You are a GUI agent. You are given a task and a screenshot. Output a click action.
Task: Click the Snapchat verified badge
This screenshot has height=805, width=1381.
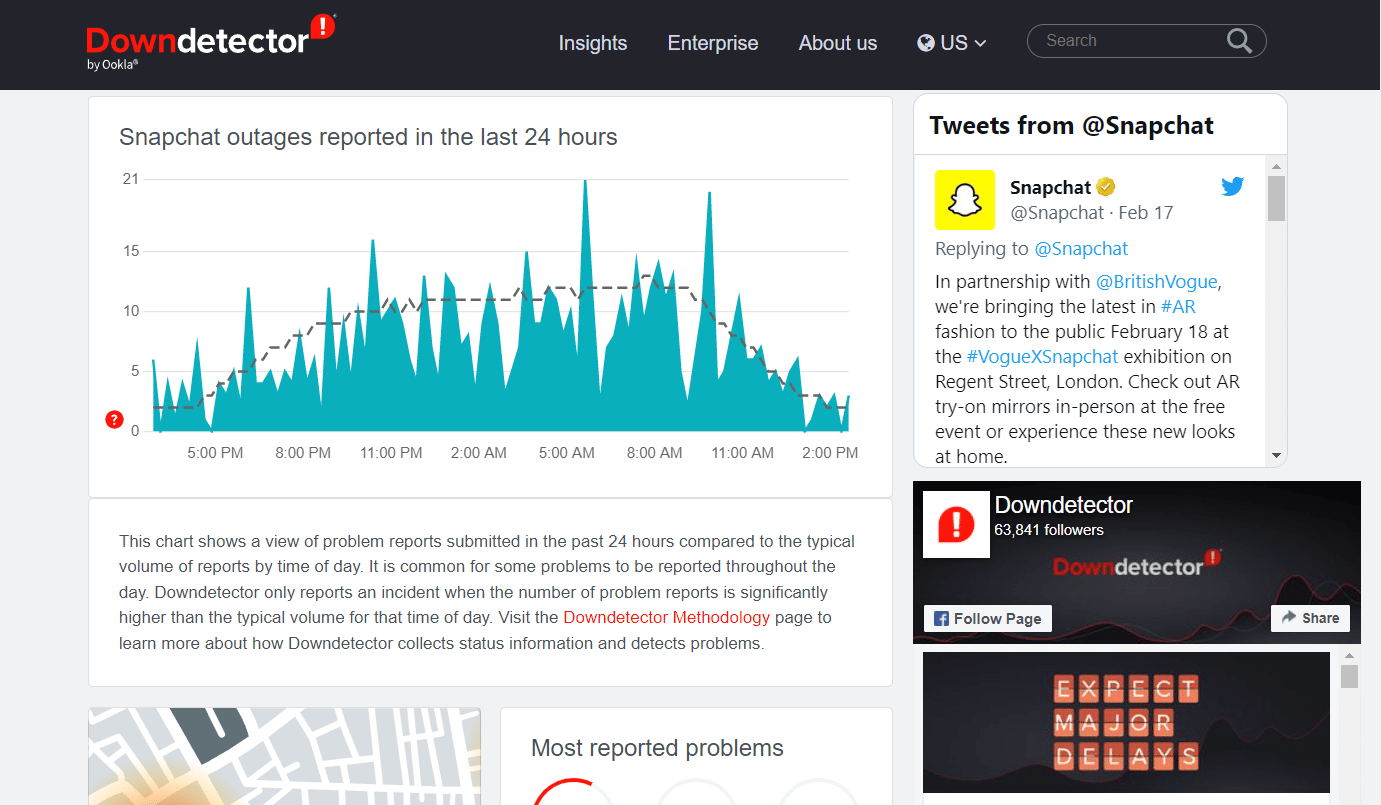tap(1106, 187)
